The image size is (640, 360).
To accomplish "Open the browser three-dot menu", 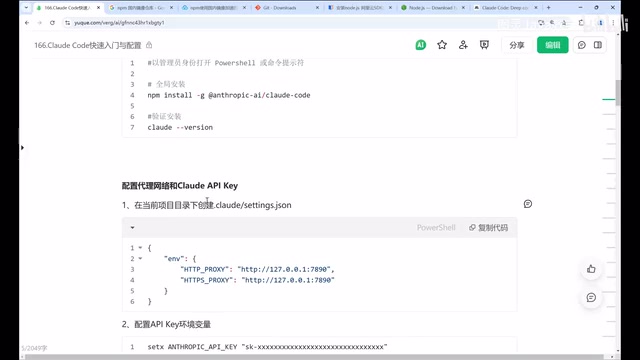I will click(613, 23).
